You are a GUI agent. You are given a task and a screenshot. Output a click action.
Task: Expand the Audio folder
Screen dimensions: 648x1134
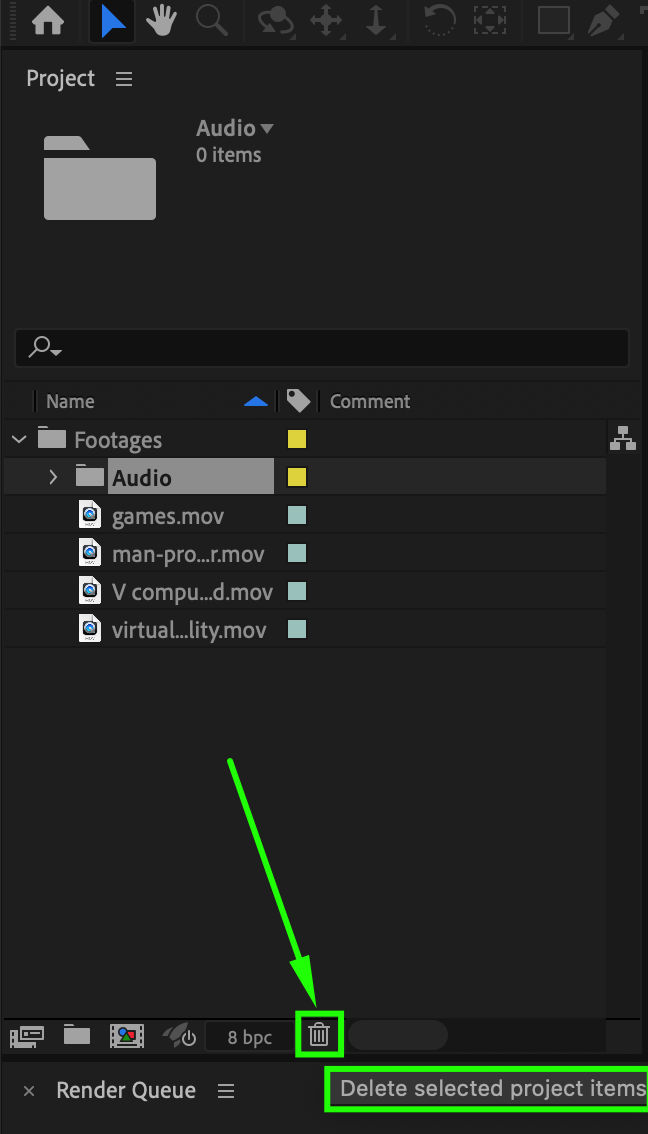(54, 478)
